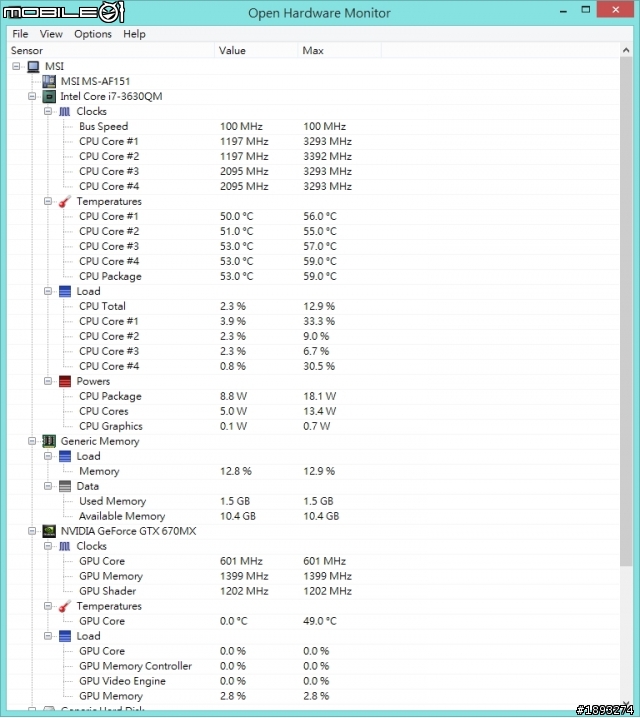Select CPU Package temperature row
The image size is (640, 718).
pyautogui.click(x=314, y=276)
